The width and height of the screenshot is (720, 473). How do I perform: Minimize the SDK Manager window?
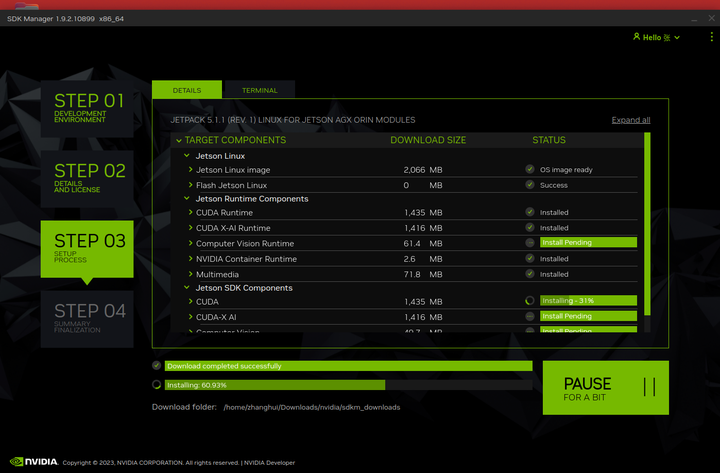coord(694,19)
